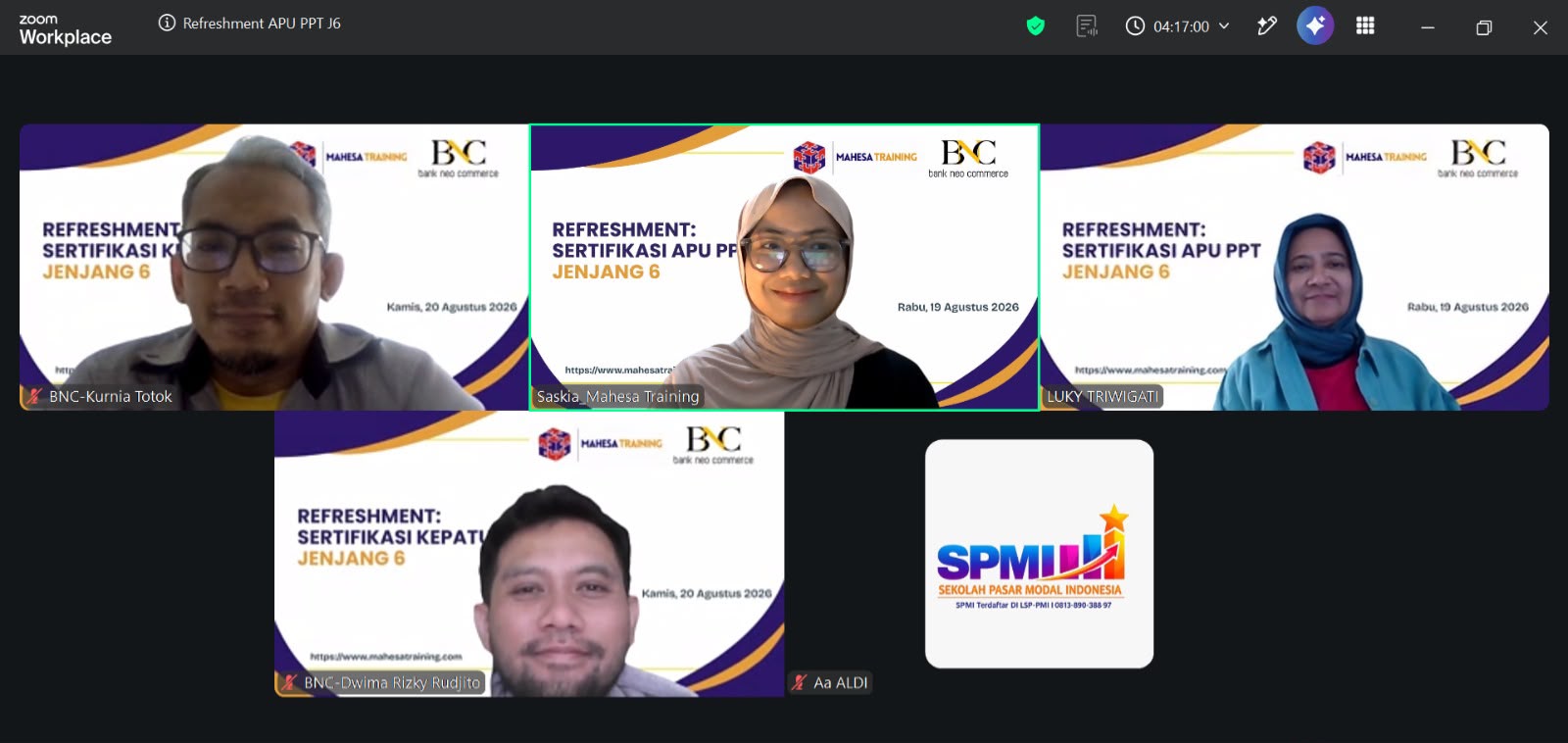
Task: Click the 'LUKY TRIWIGATI' name label
Action: [x=1102, y=396]
